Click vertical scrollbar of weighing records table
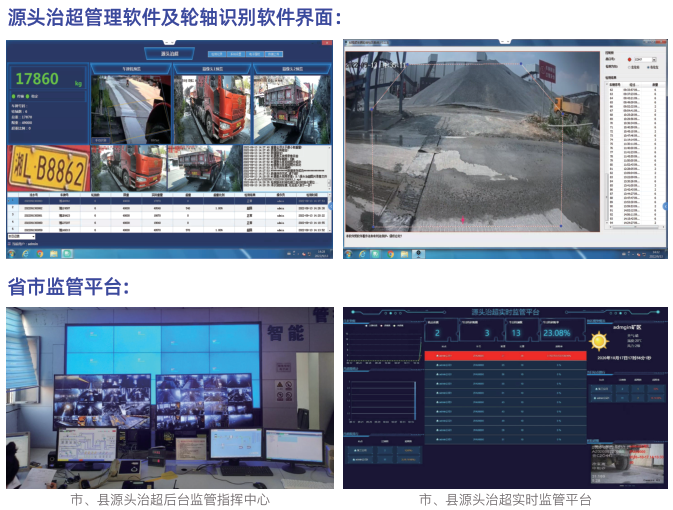 pos(330,212)
